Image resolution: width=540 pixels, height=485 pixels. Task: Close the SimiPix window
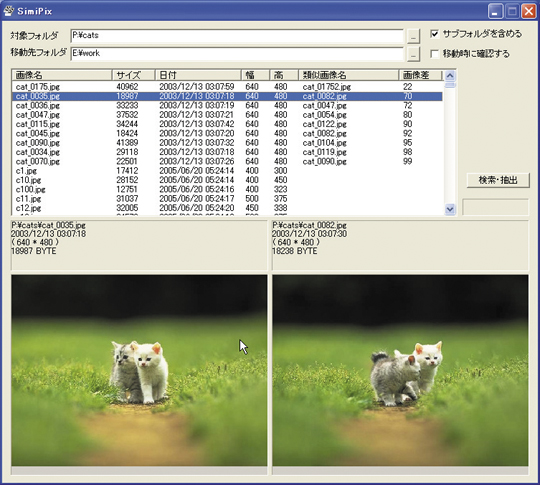(x=528, y=12)
